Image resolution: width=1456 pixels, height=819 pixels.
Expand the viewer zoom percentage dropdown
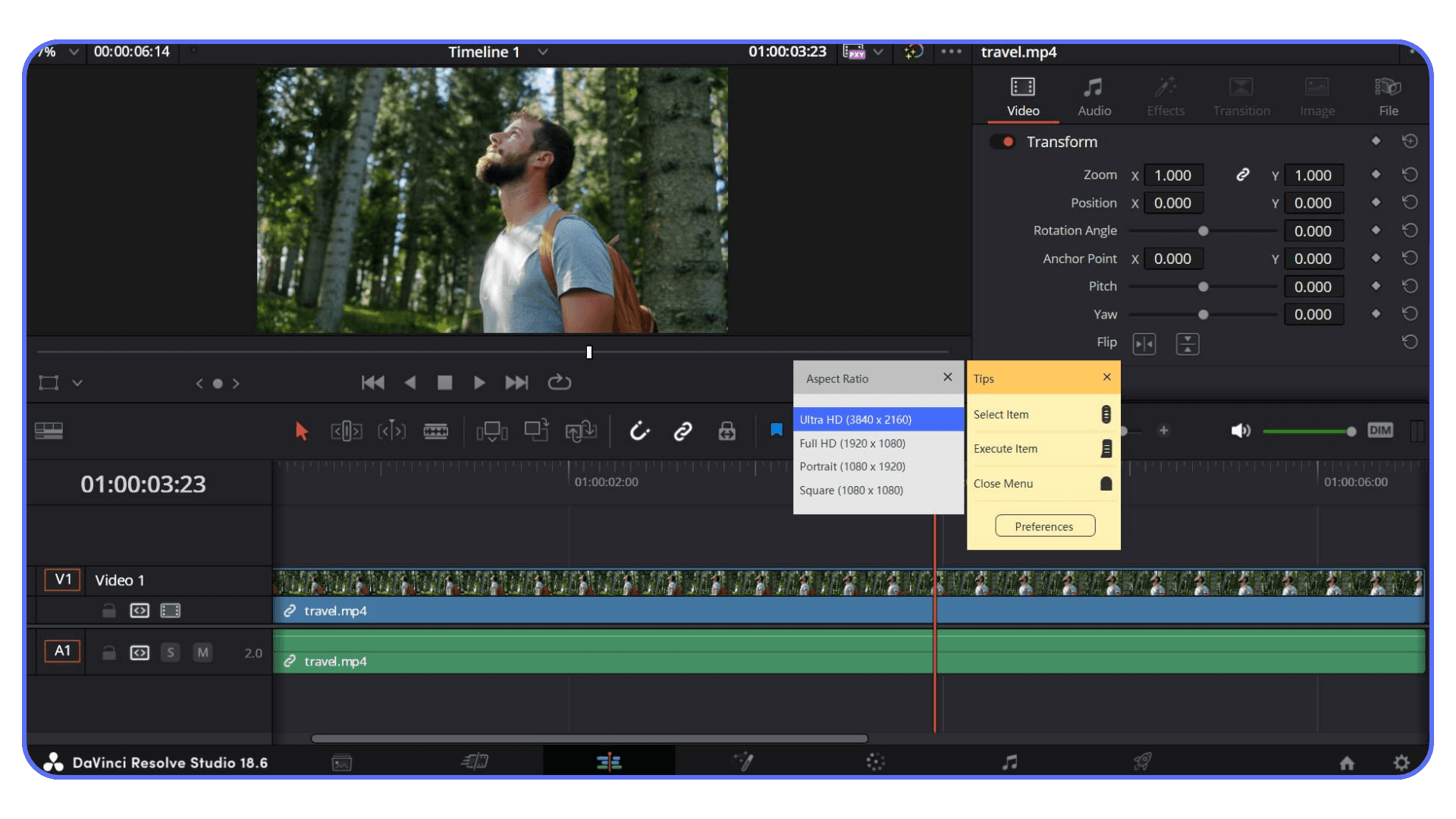click(74, 52)
